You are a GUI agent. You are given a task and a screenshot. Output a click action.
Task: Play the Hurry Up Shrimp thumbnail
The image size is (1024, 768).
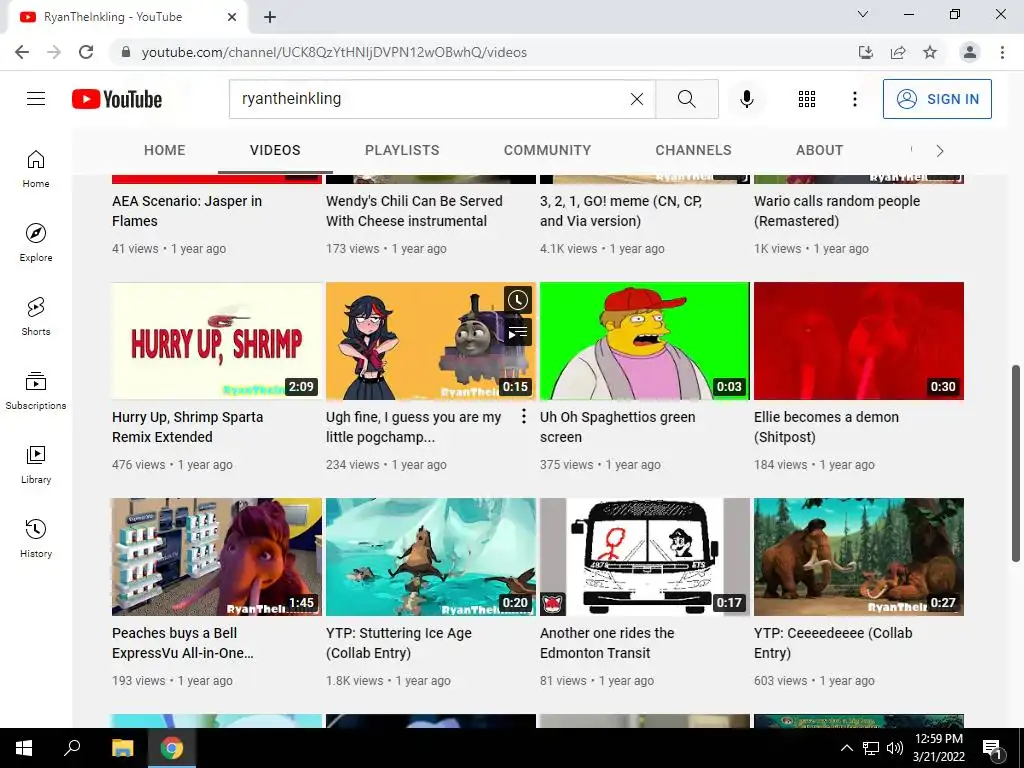[217, 341]
